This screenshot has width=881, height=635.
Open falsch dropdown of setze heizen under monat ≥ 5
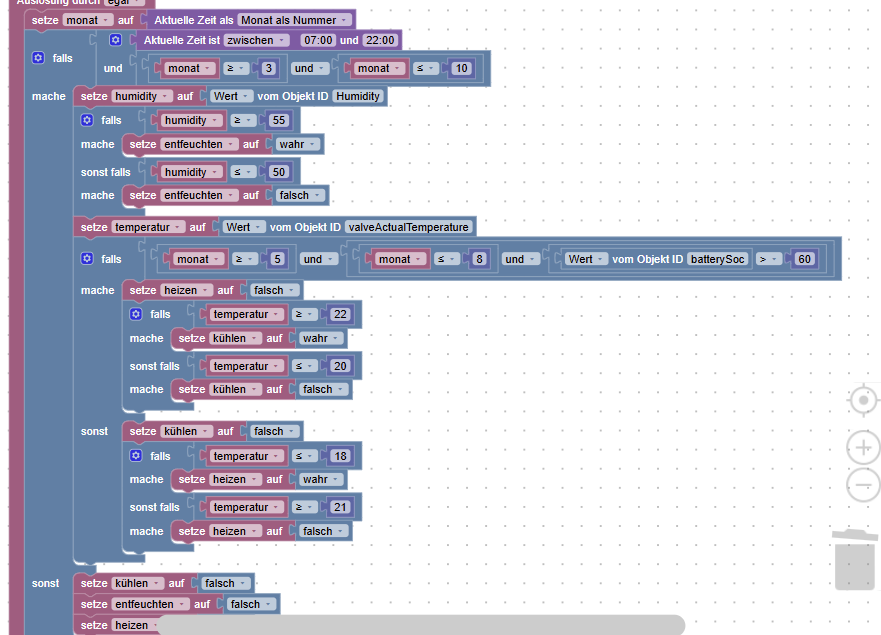[x=275, y=290]
